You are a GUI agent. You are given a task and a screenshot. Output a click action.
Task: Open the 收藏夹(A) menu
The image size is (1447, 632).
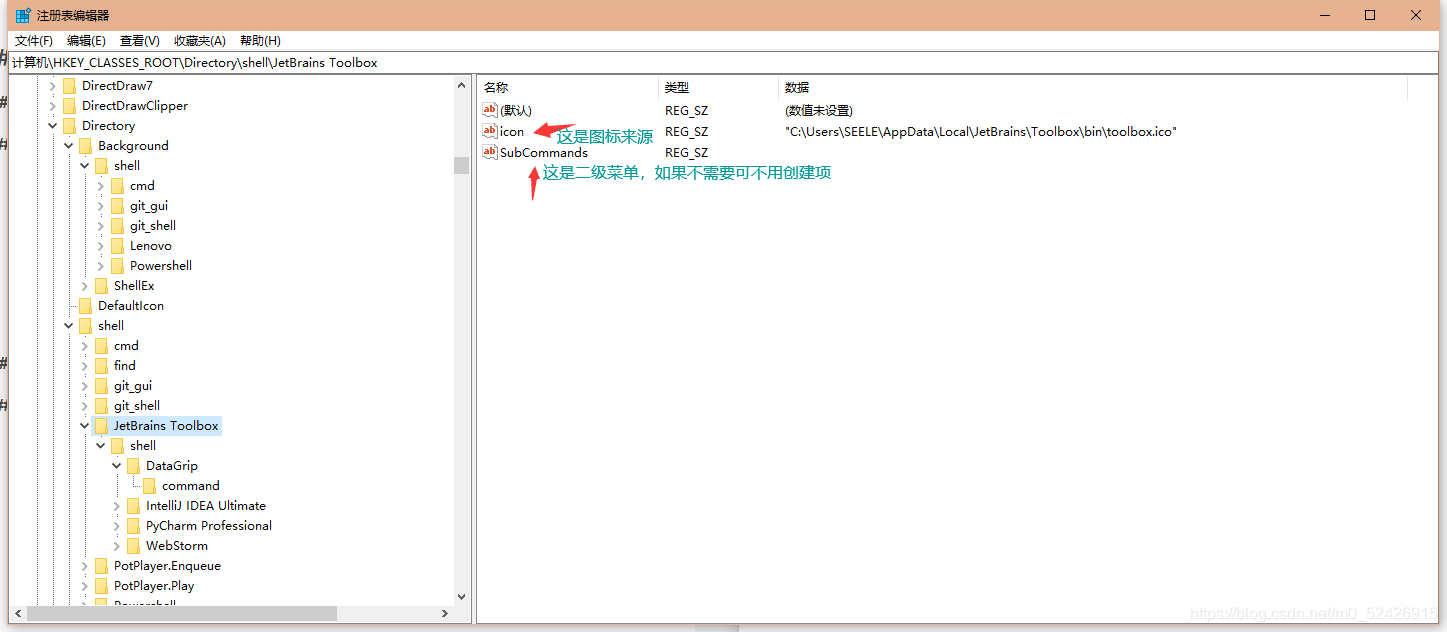[x=200, y=41]
